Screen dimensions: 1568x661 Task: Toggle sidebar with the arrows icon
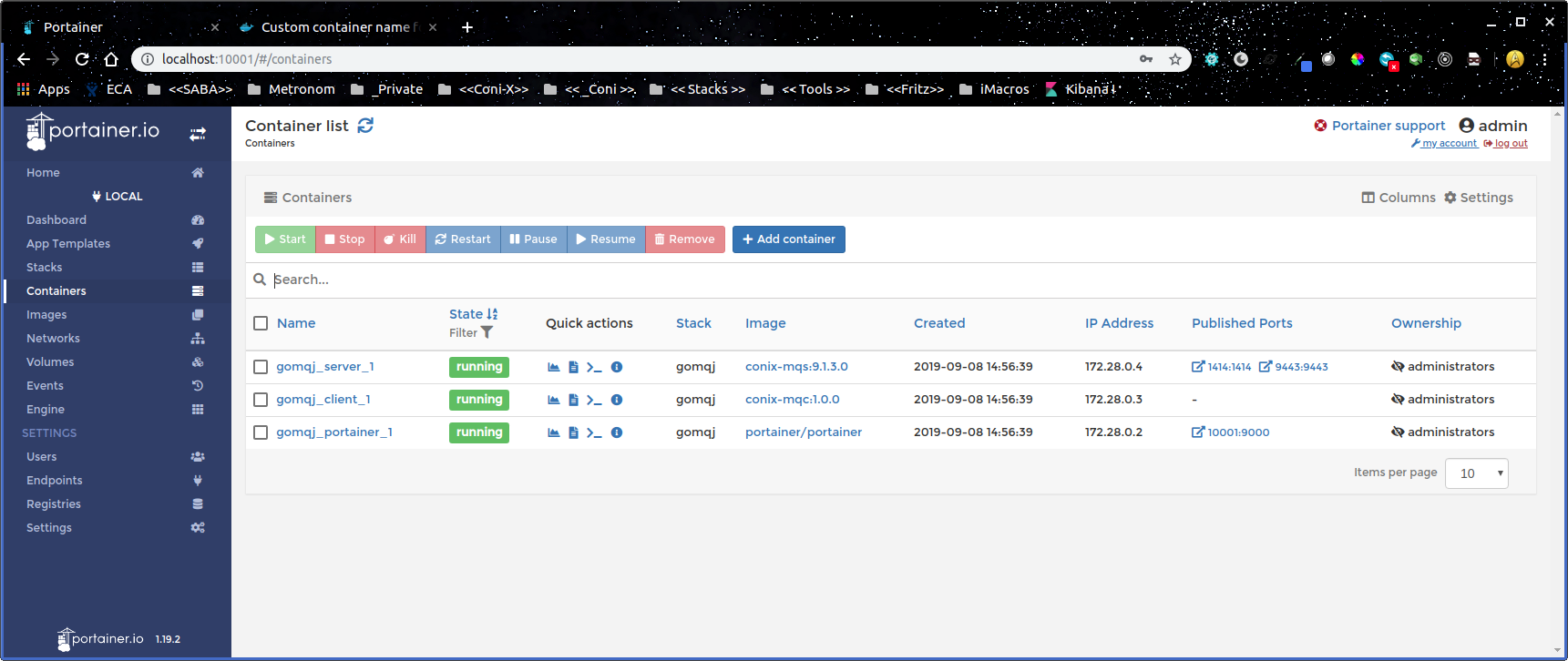(x=198, y=134)
